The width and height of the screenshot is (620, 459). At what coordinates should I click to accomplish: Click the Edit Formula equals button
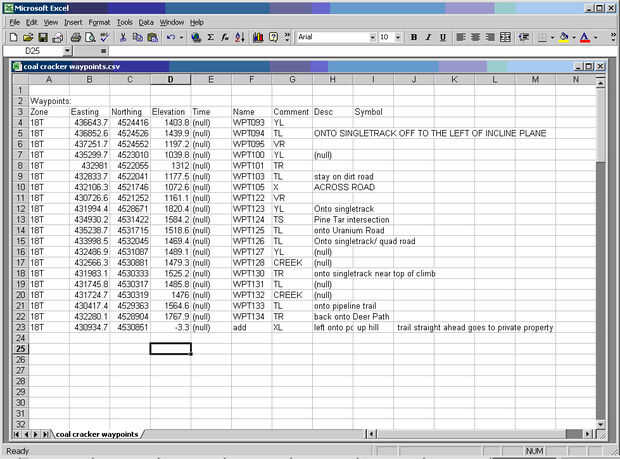(x=103, y=51)
